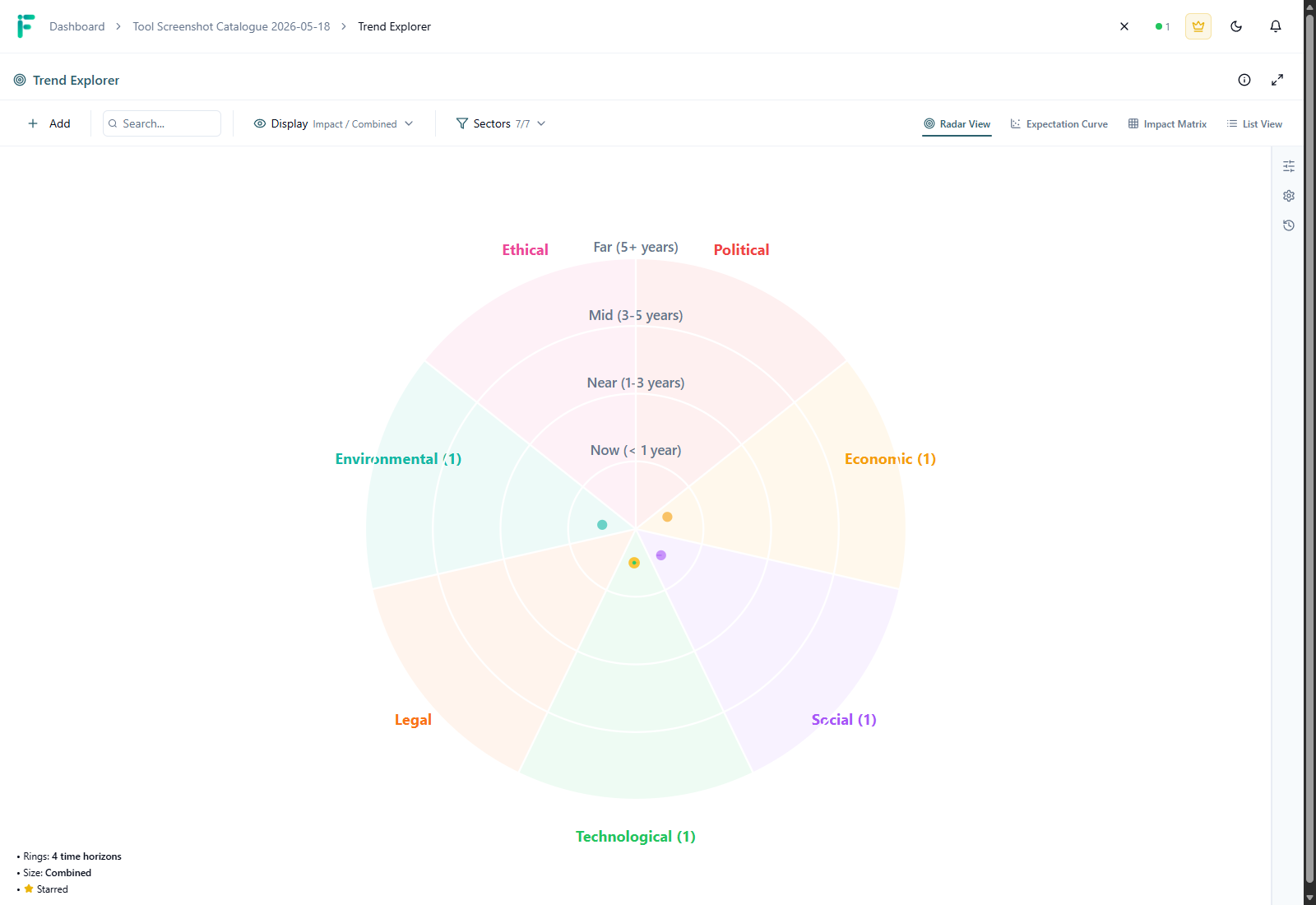Select the teal Environmental trend dot
Screen dimensions: 1316x905
click(x=602, y=525)
